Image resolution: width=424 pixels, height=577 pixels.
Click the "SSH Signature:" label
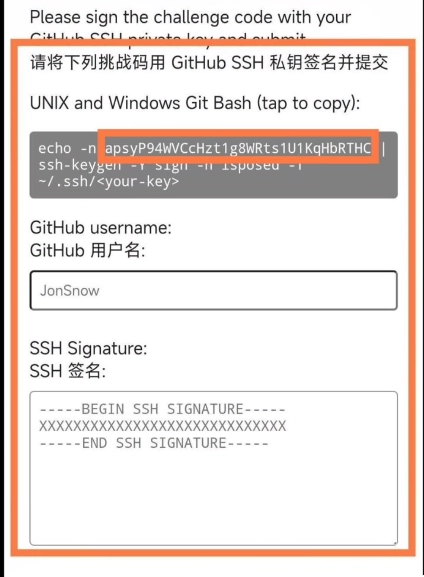pos(88,348)
